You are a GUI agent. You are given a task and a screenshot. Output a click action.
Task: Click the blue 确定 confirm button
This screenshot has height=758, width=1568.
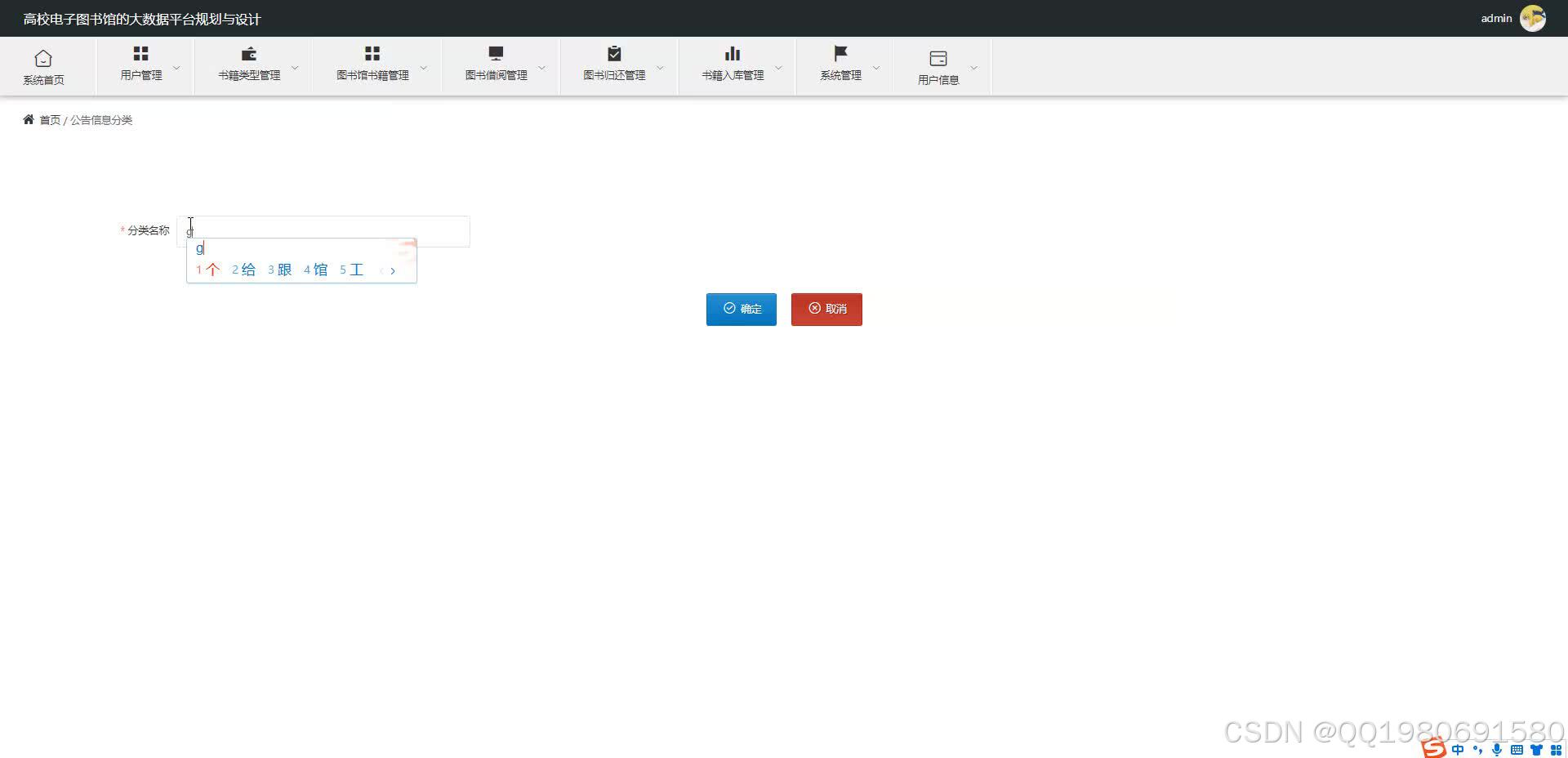(742, 309)
